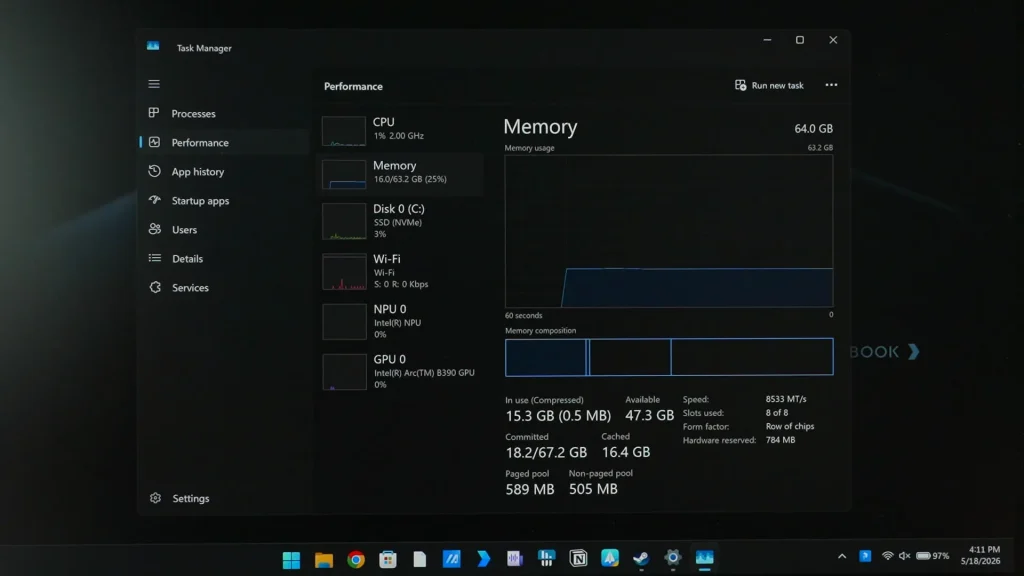Select the CPU performance graph

point(400,129)
